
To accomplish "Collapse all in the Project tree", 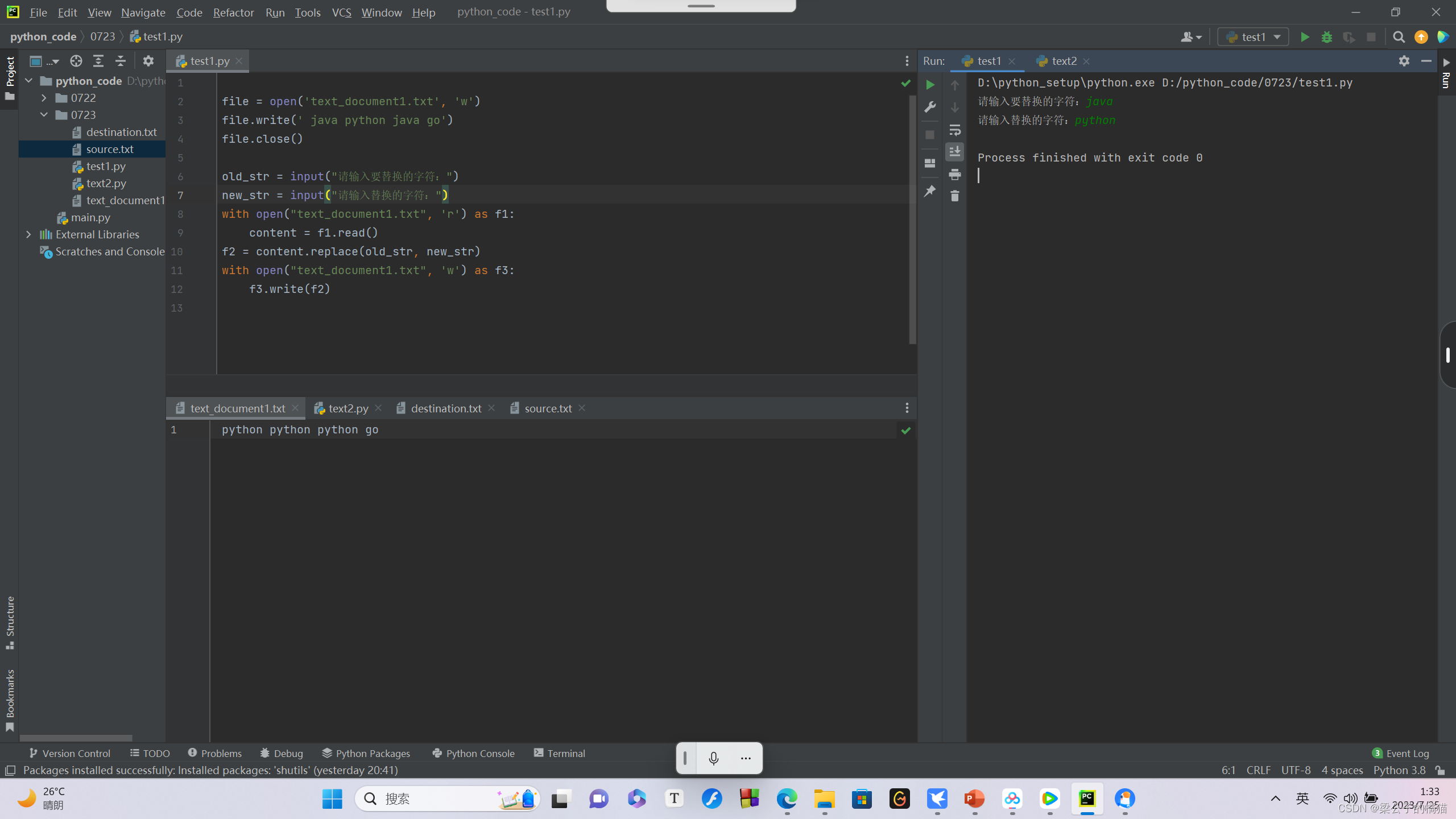I will coord(121,61).
